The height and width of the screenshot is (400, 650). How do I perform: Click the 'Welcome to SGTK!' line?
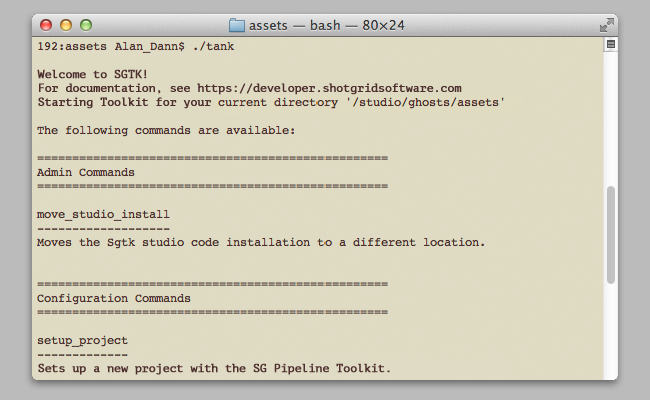[92, 74]
